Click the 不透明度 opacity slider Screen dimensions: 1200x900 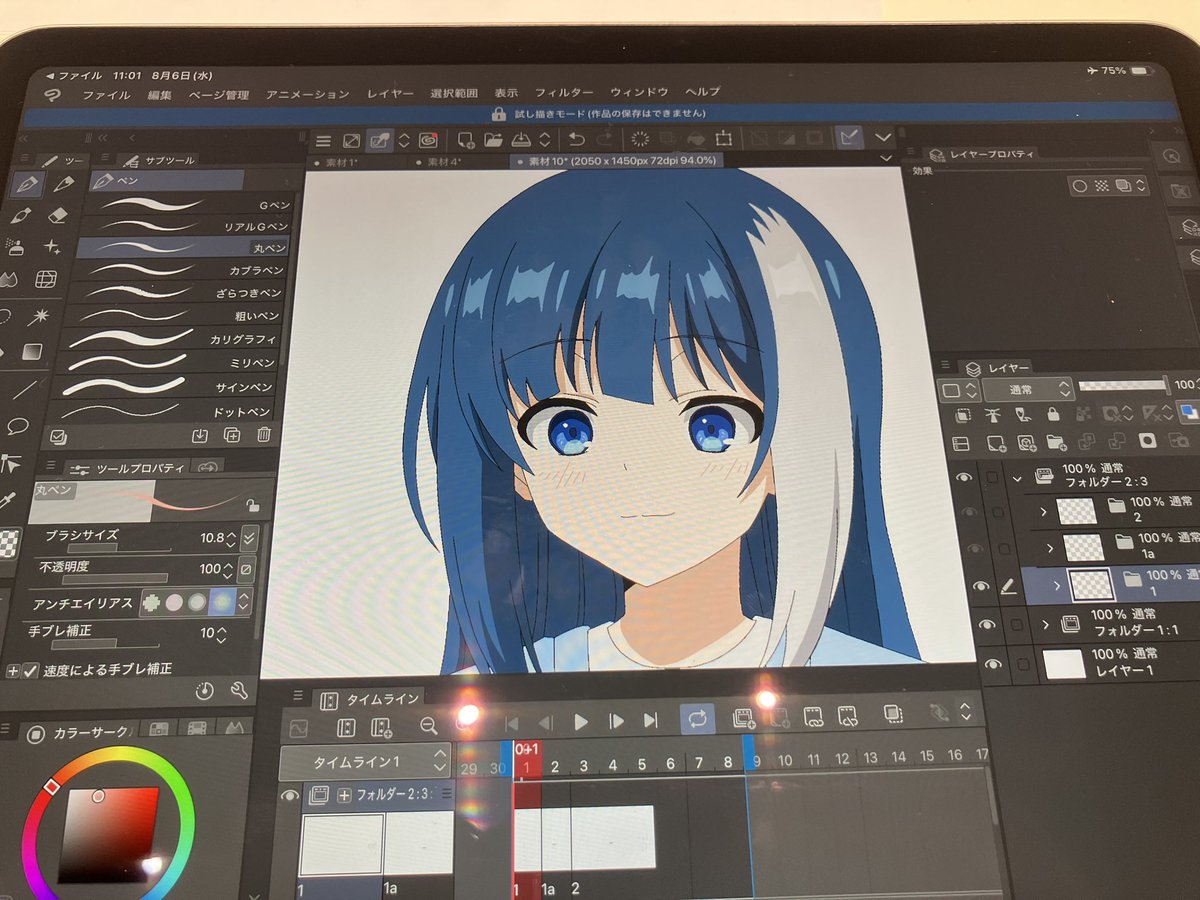(114, 579)
